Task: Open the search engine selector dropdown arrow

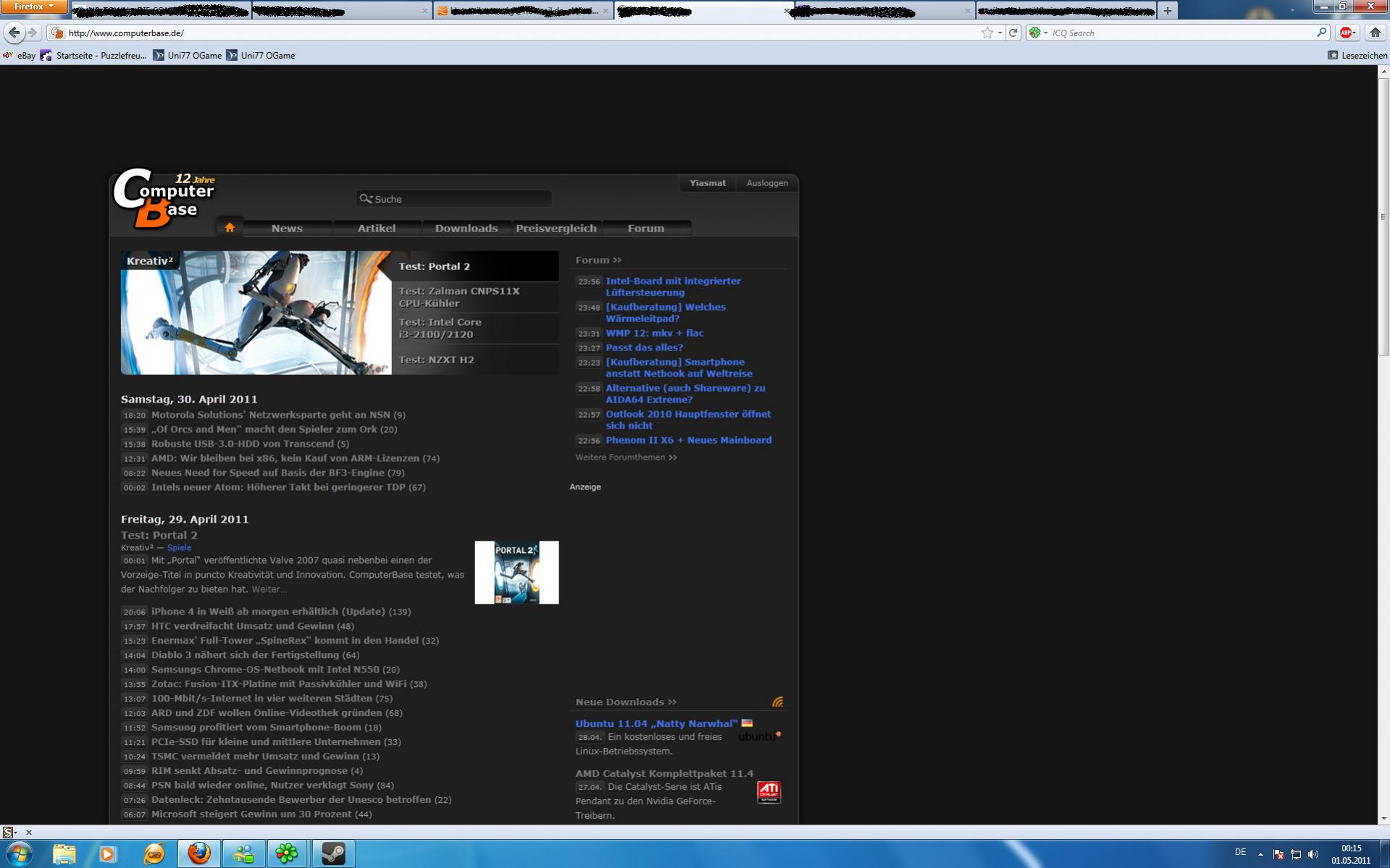Action: (x=1045, y=33)
